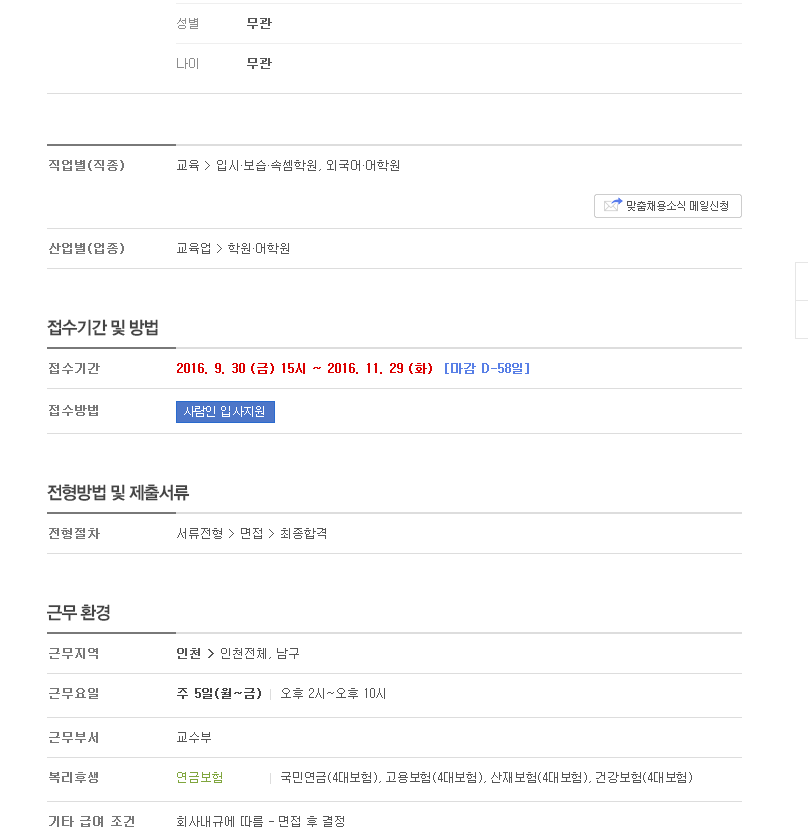Click the envelope icon in 맞춤채용소식 button
Viewport: 808px width, 837px height.
[x=613, y=205]
